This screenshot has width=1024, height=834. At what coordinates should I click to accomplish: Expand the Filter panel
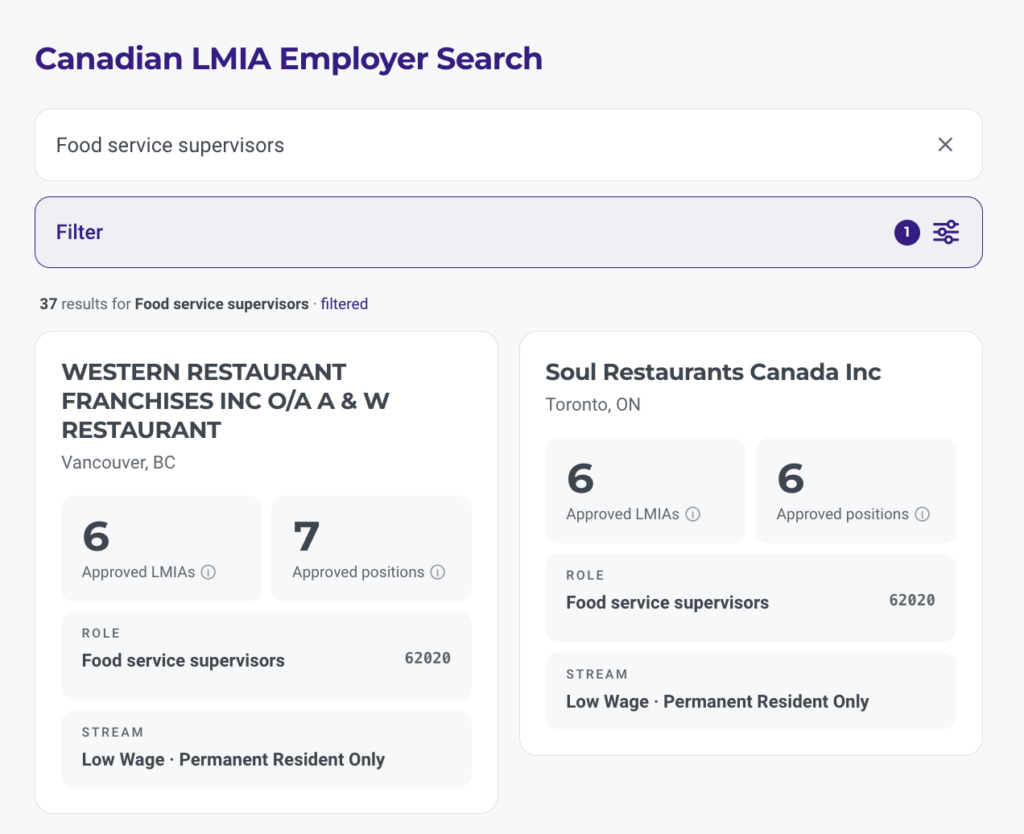(508, 232)
